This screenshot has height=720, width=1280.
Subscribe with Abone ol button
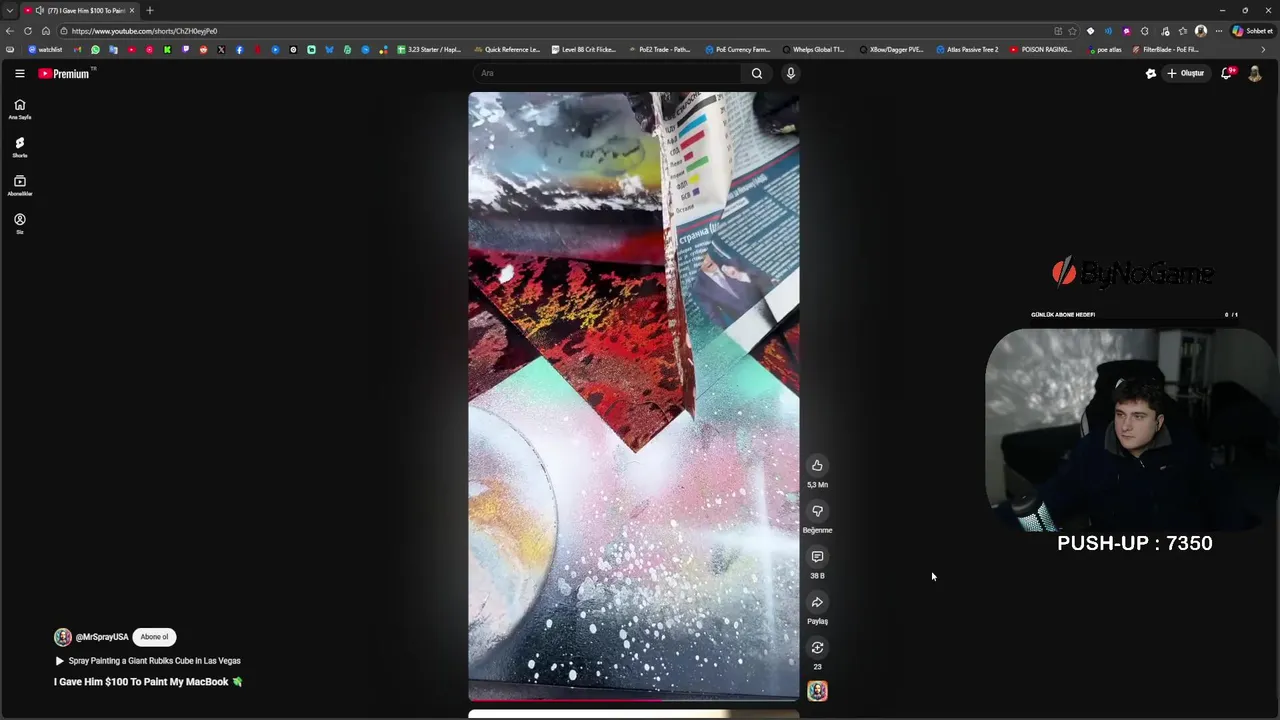click(x=154, y=637)
